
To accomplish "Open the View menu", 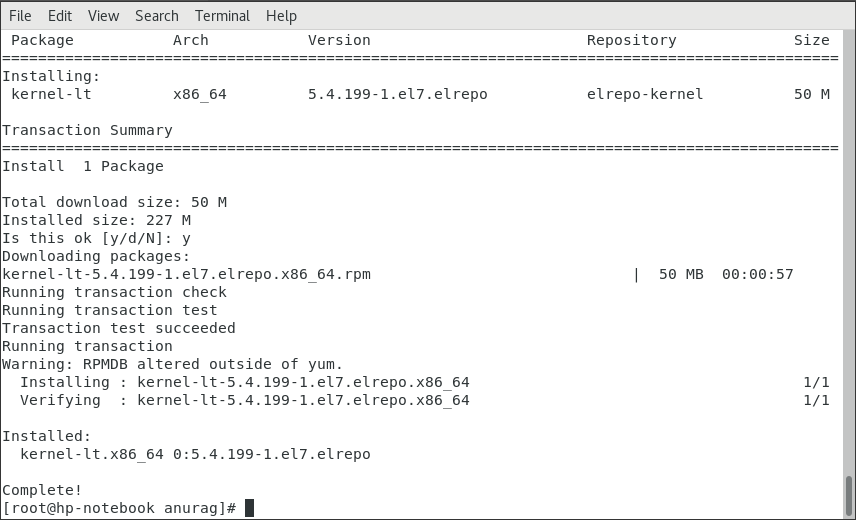I will tap(103, 16).
